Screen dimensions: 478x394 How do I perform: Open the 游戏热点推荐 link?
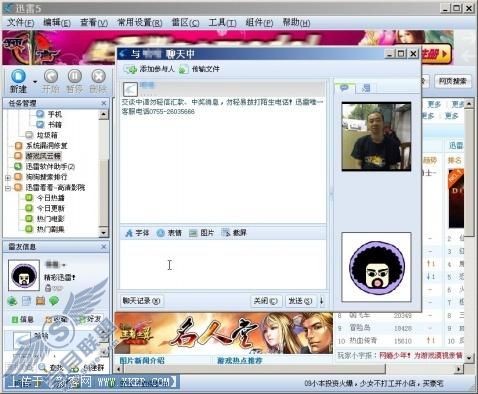(240, 360)
